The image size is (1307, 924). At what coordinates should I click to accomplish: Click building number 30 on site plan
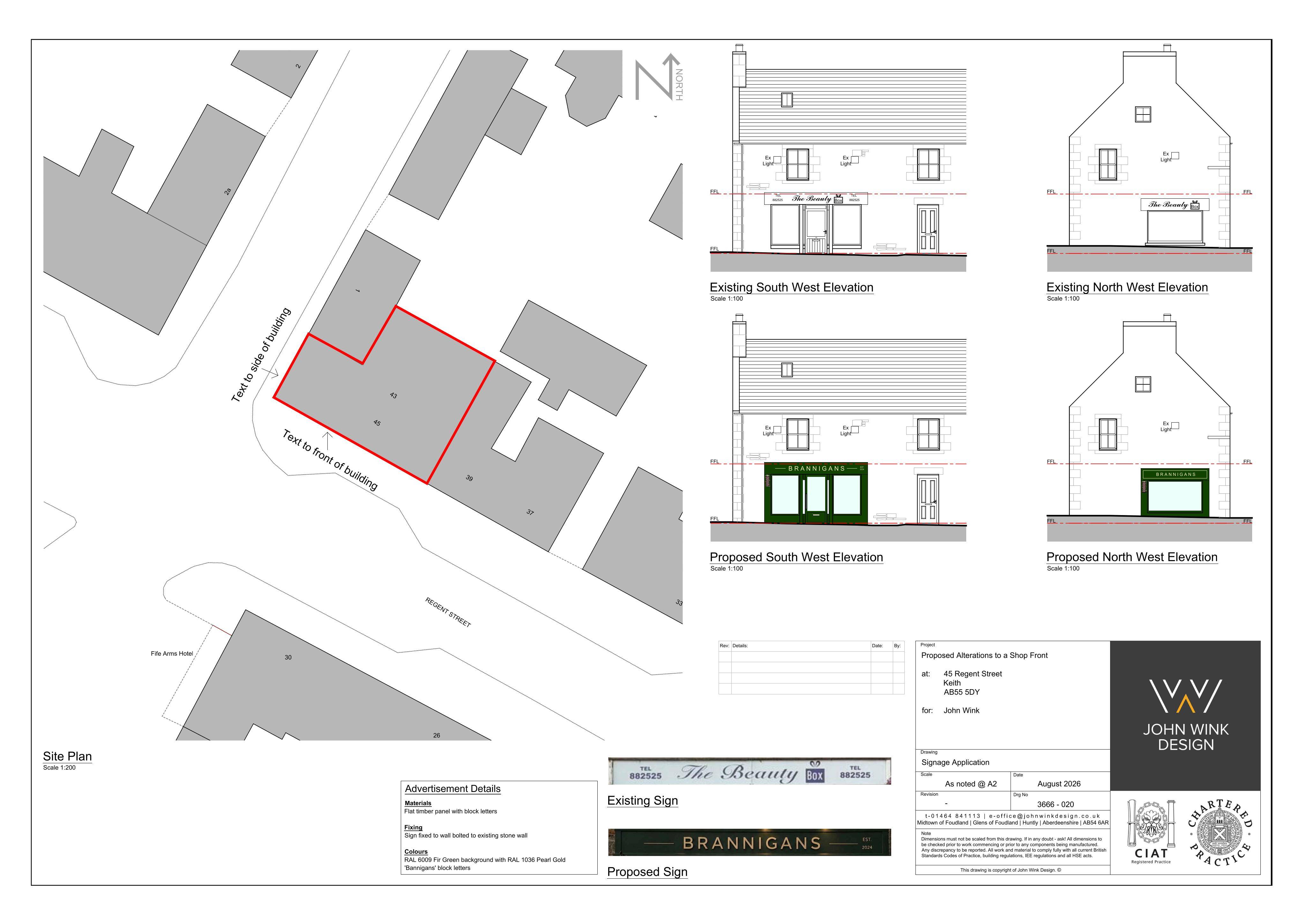click(x=288, y=657)
